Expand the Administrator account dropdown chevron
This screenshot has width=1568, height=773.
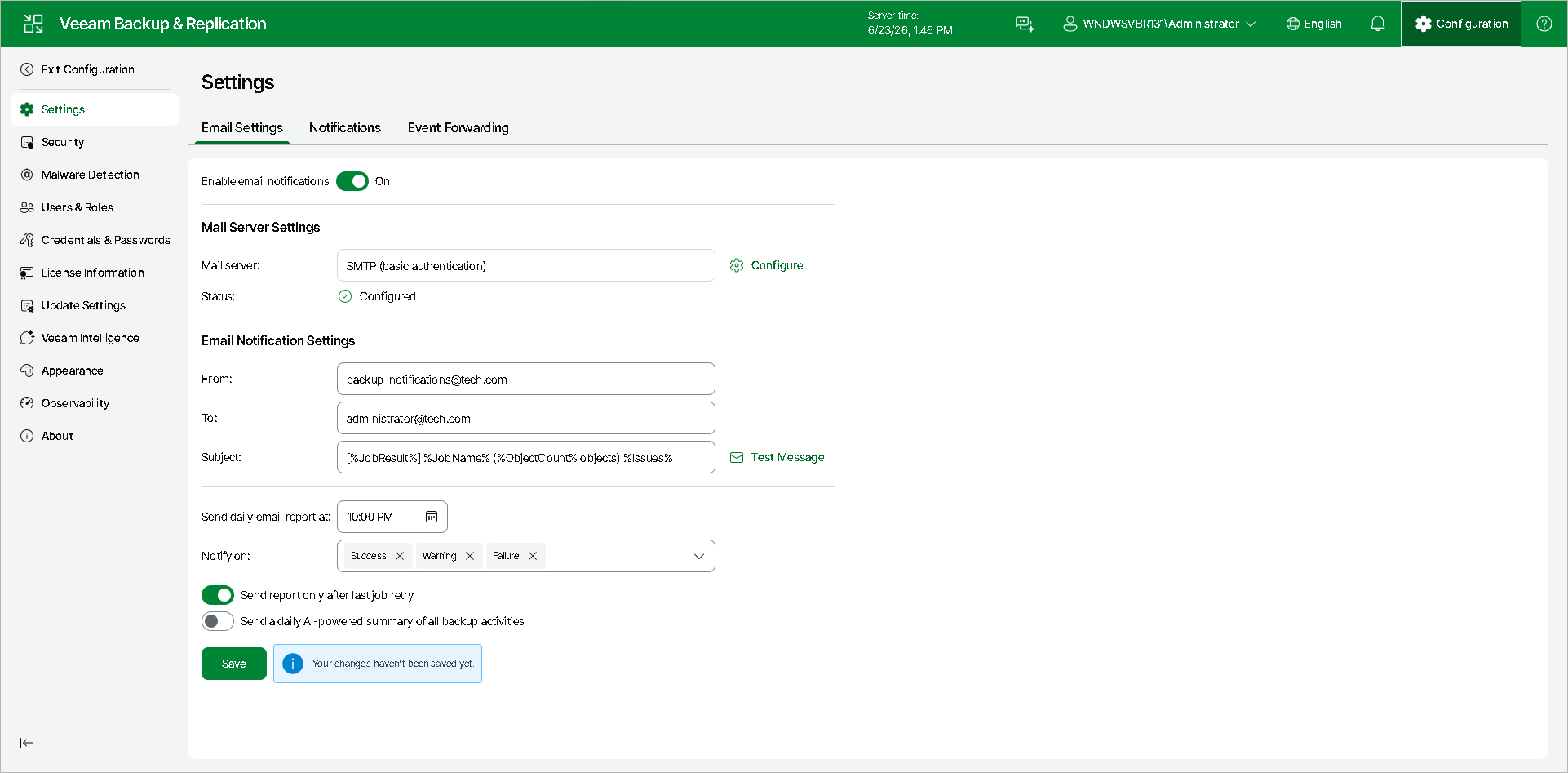(x=1251, y=24)
